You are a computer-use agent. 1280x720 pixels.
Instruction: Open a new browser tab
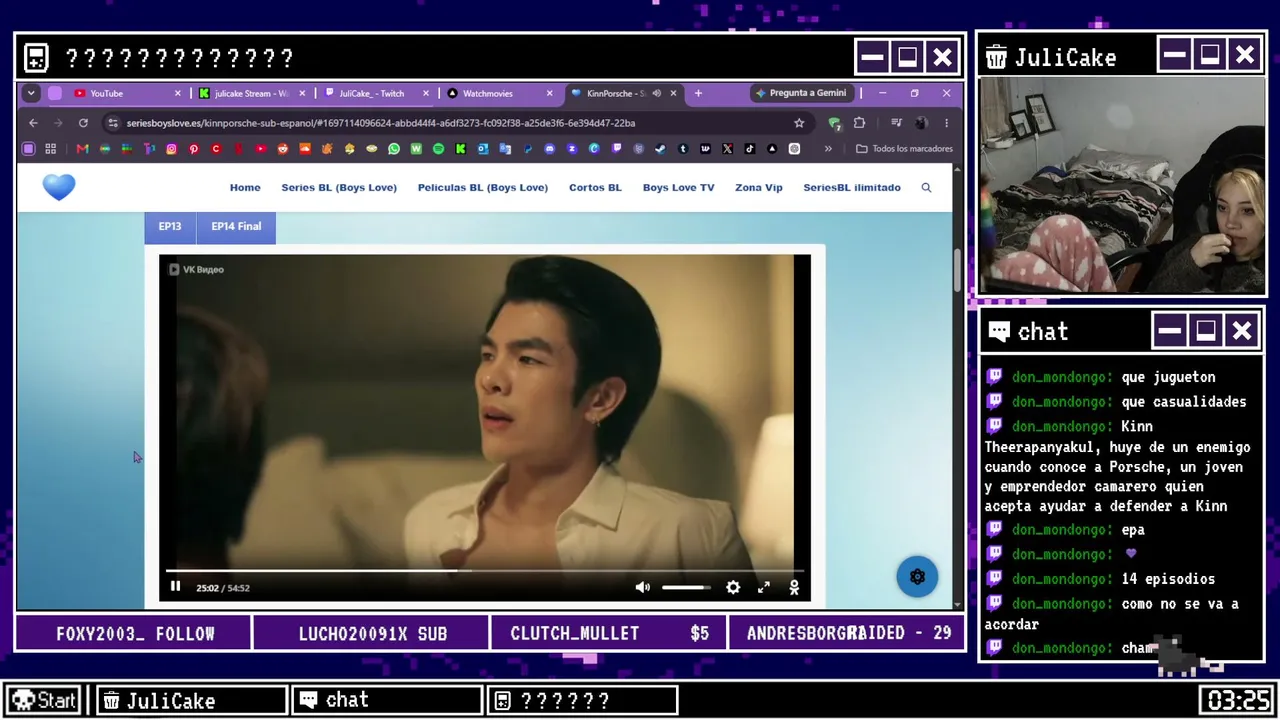(698, 93)
